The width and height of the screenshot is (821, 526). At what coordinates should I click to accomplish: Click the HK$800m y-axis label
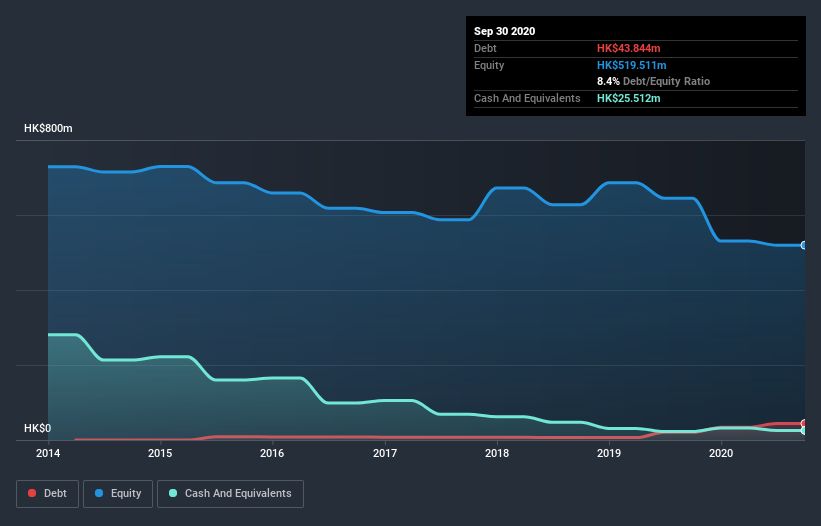click(49, 129)
